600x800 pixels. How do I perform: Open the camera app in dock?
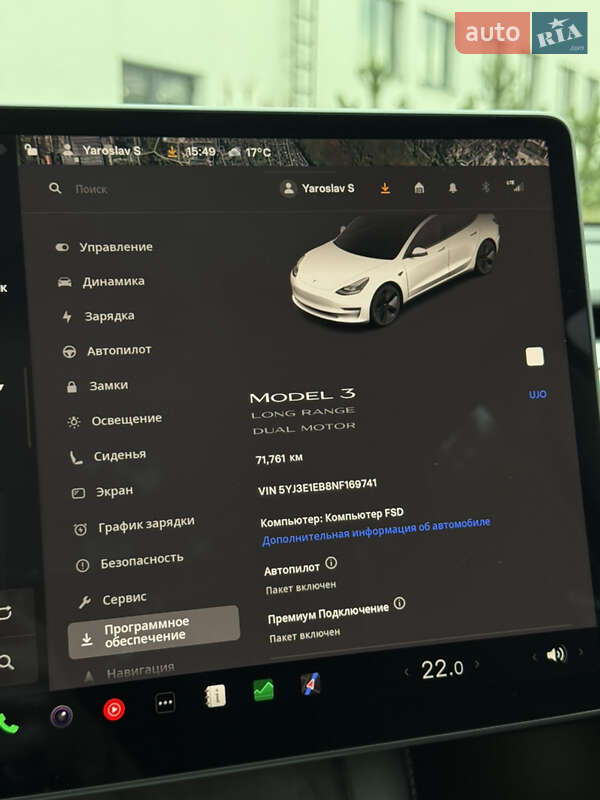(x=62, y=716)
